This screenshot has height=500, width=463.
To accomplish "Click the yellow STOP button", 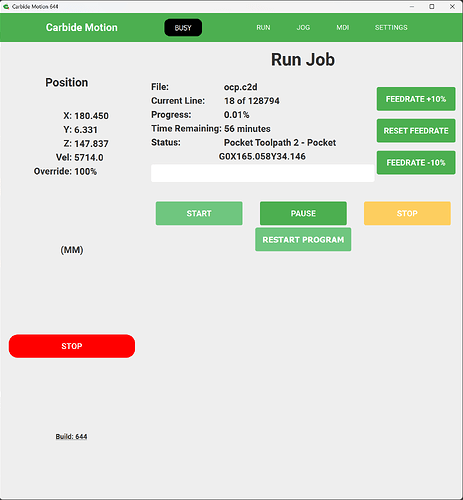I will [x=407, y=213].
